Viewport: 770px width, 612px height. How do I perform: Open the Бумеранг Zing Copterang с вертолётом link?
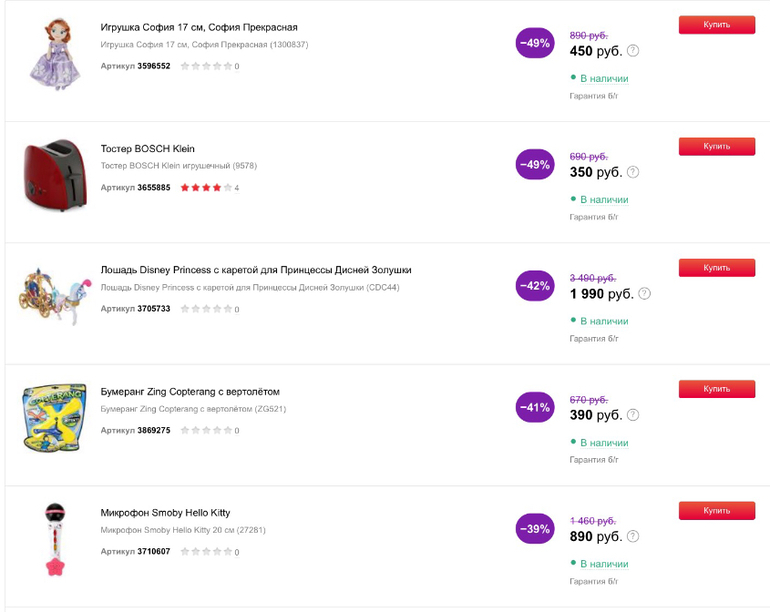coord(190,391)
